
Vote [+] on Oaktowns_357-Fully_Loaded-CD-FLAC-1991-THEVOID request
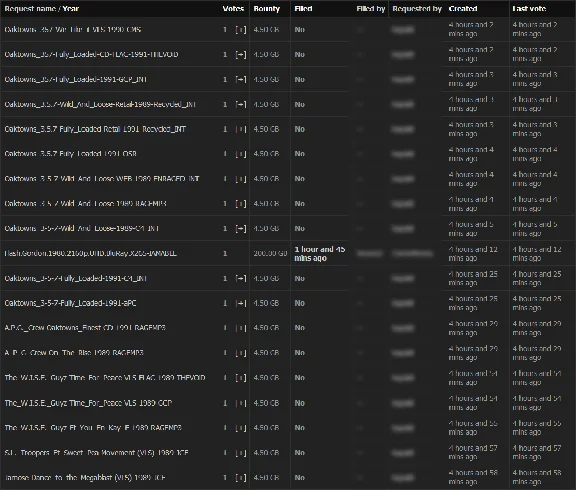[x=241, y=55]
